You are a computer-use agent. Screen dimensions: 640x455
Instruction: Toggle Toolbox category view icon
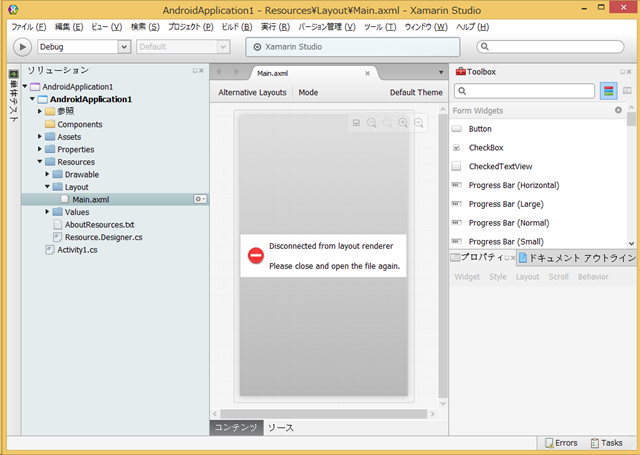608,91
